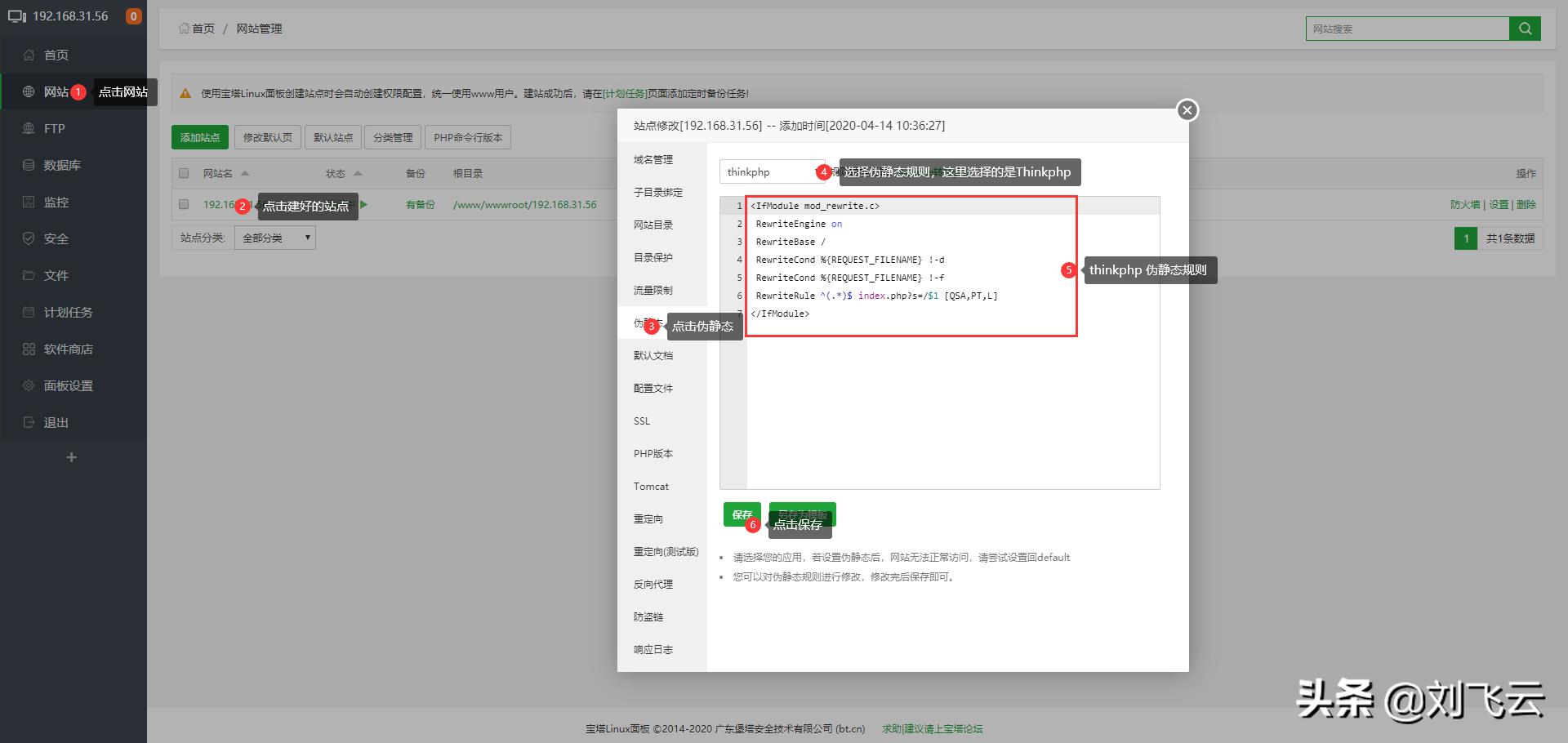Check the select-all checkbox in site table

[x=183, y=172]
